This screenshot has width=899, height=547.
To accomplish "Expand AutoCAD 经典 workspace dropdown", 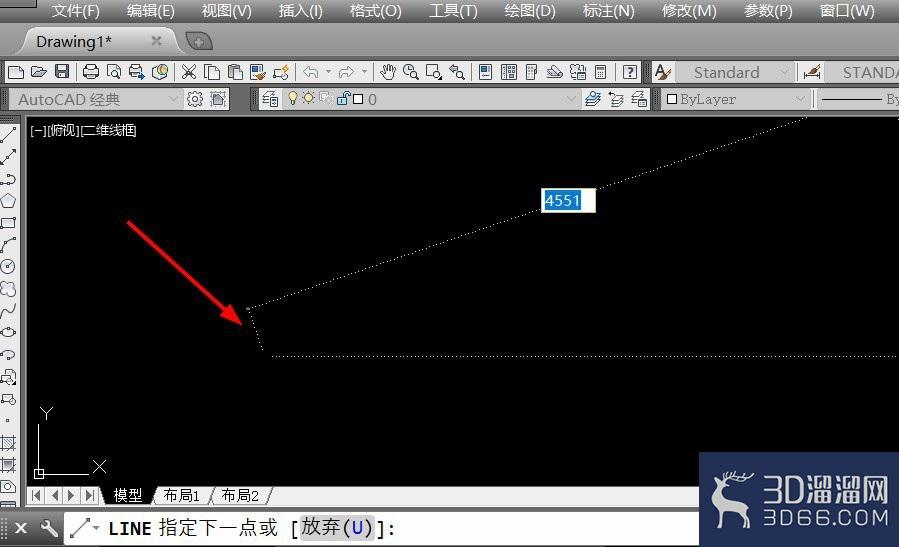I will 173,99.
